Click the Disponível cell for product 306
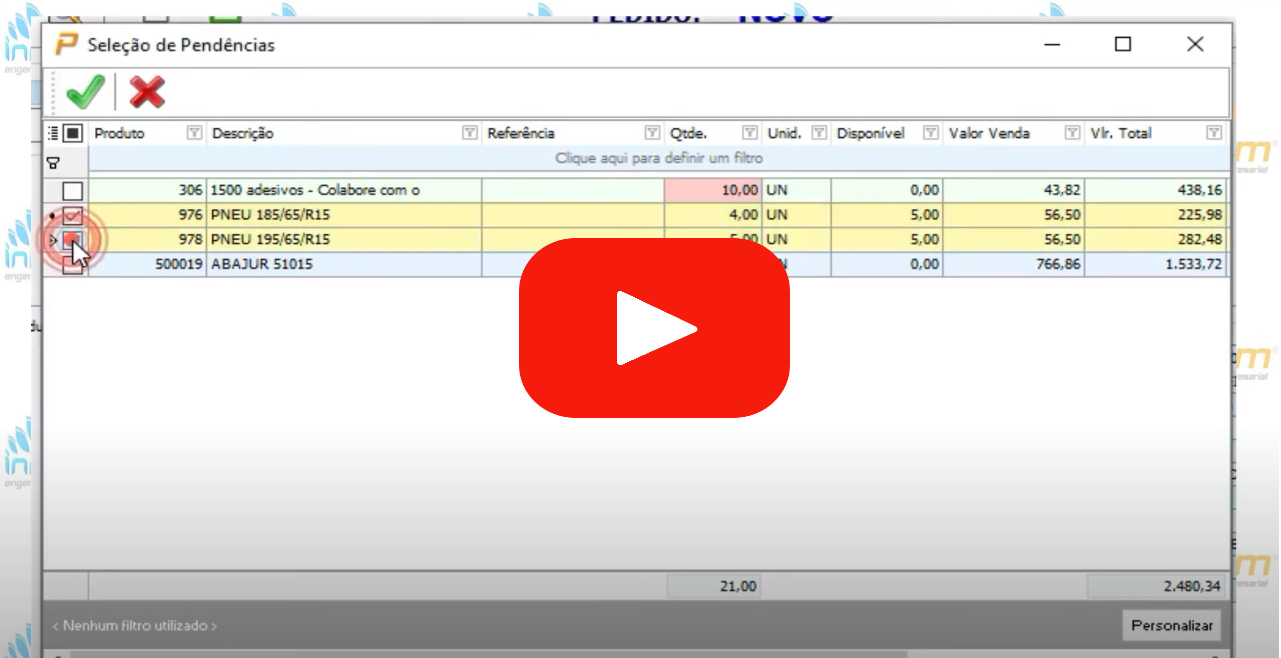The height and width of the screenshot is (658, 1281). (x=887, y=190)
